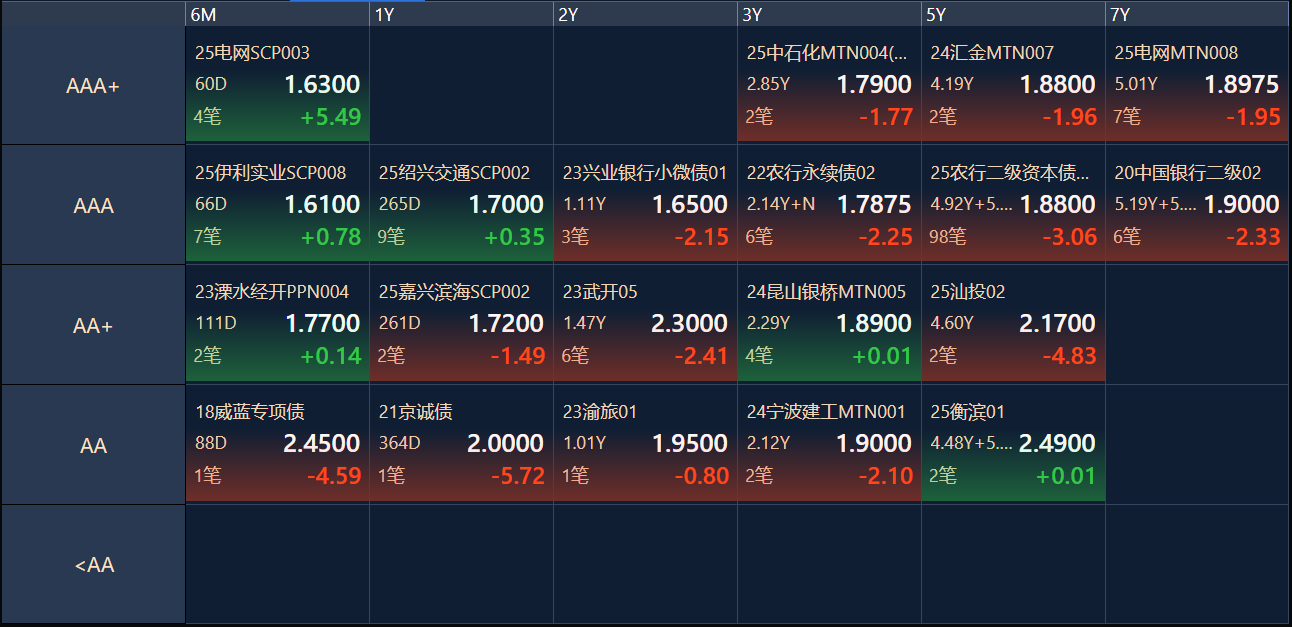Select the 3Y column header

click(829, 14)
